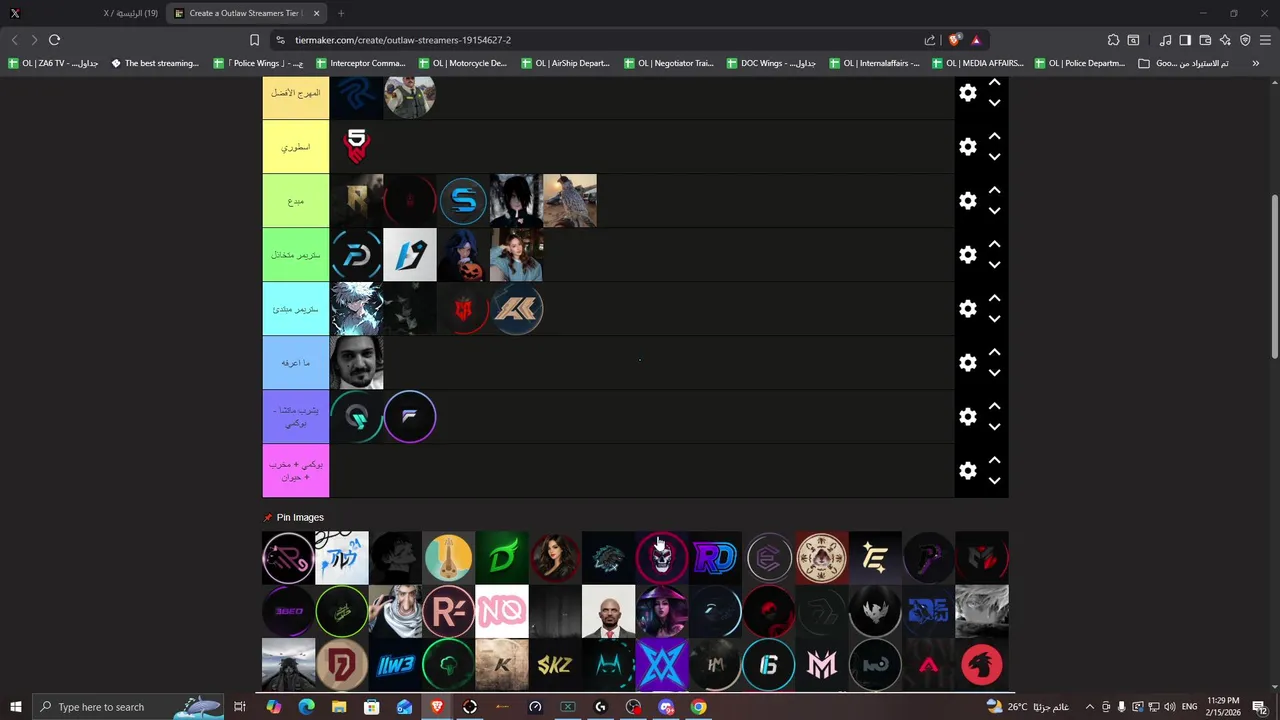
Task: Open File Explorer from the taskbar
Action: tap(339, 707)
